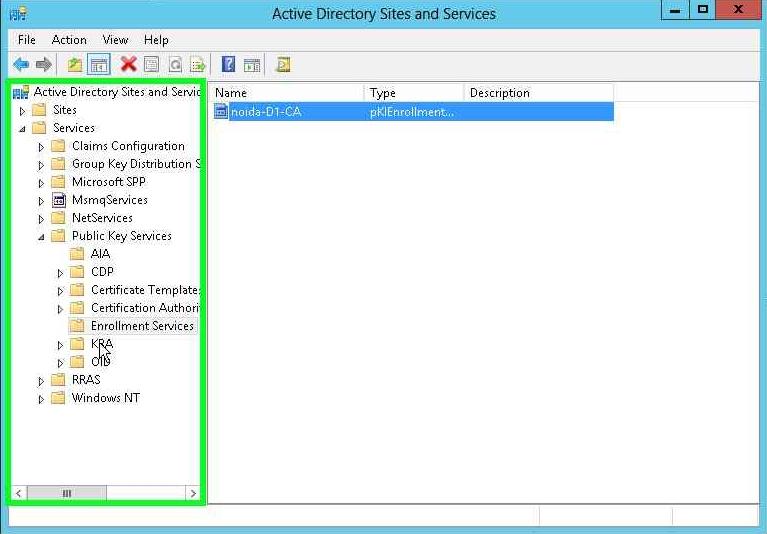767x534 pixels.
Task: Click the Back arrow toolbar icon
Action: click(x=21, y=64)
